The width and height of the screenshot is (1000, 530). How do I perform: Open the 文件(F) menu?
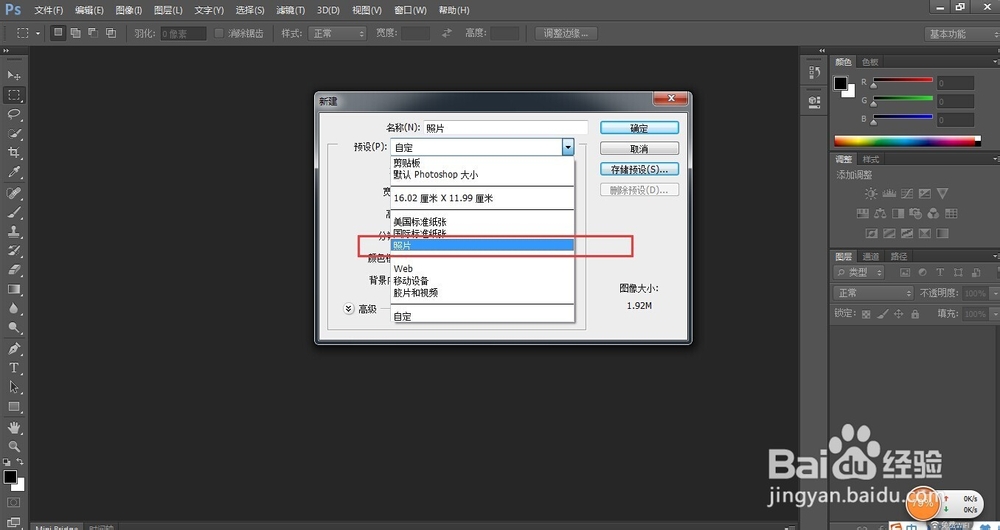[49, 10]
